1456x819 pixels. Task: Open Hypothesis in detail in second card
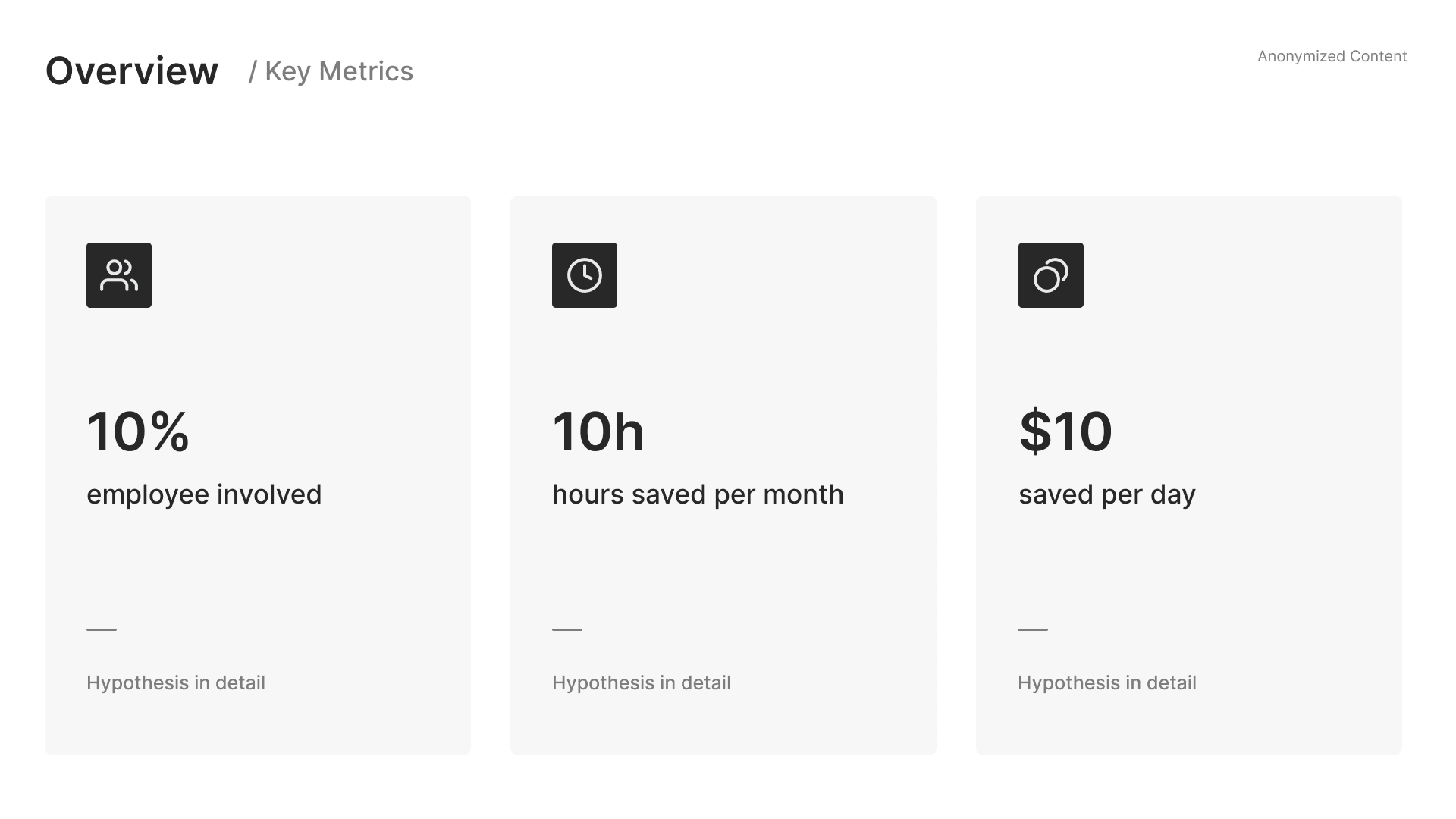click(642, 682)
